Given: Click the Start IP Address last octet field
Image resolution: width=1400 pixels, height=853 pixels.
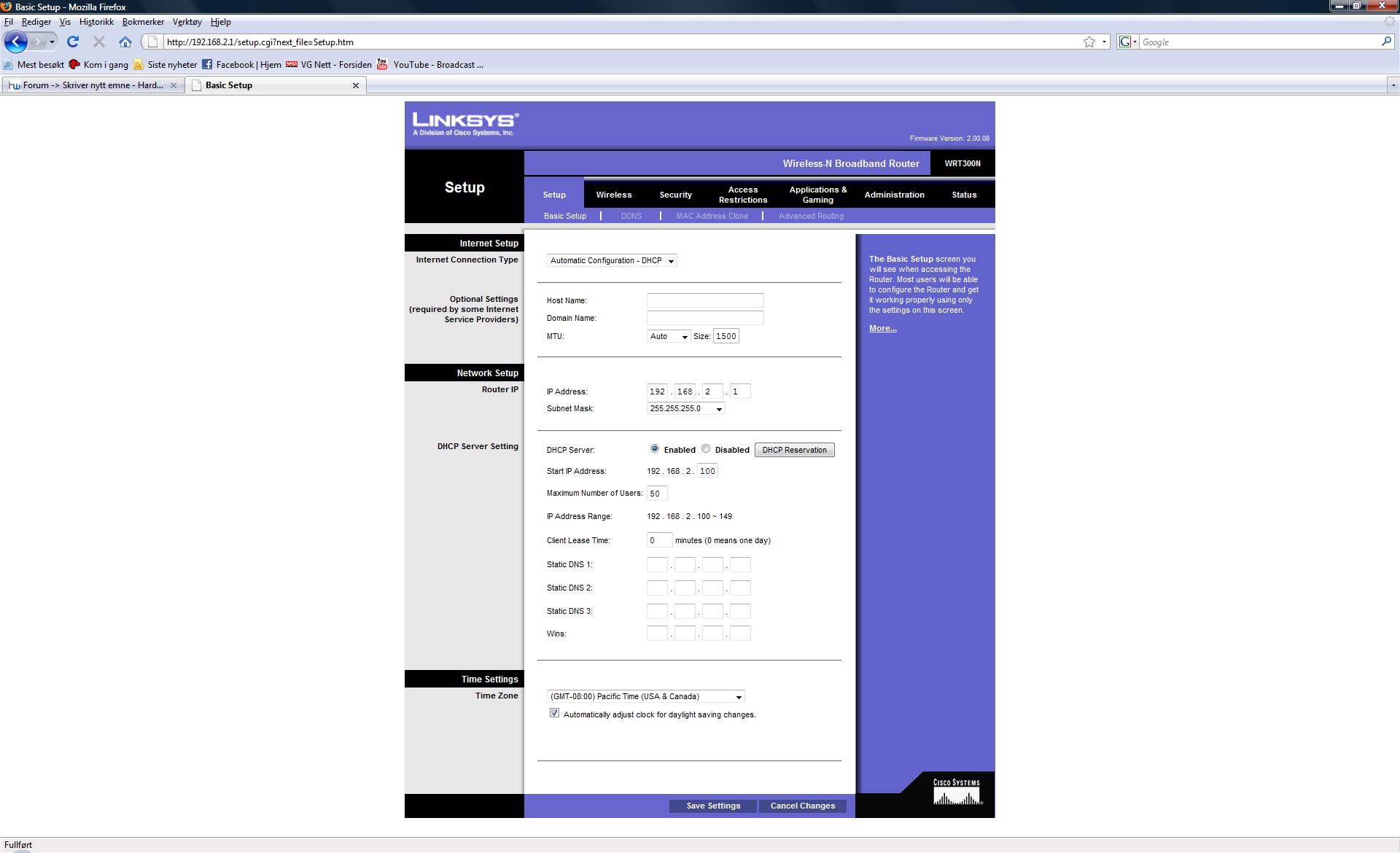Looking at the screenshot, I should point(708,471).
